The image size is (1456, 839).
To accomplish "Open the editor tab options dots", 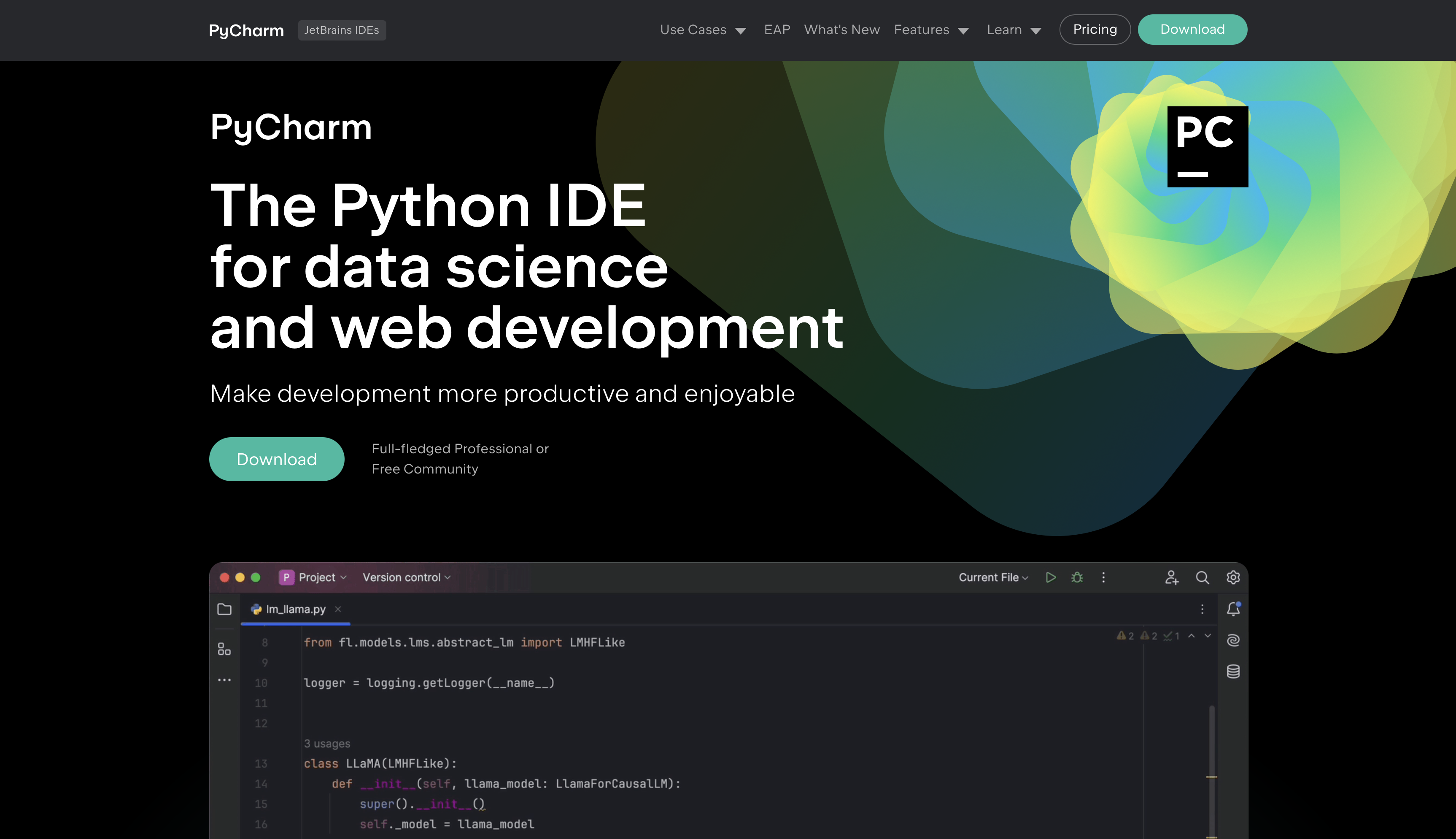I will click(1202, 609).
